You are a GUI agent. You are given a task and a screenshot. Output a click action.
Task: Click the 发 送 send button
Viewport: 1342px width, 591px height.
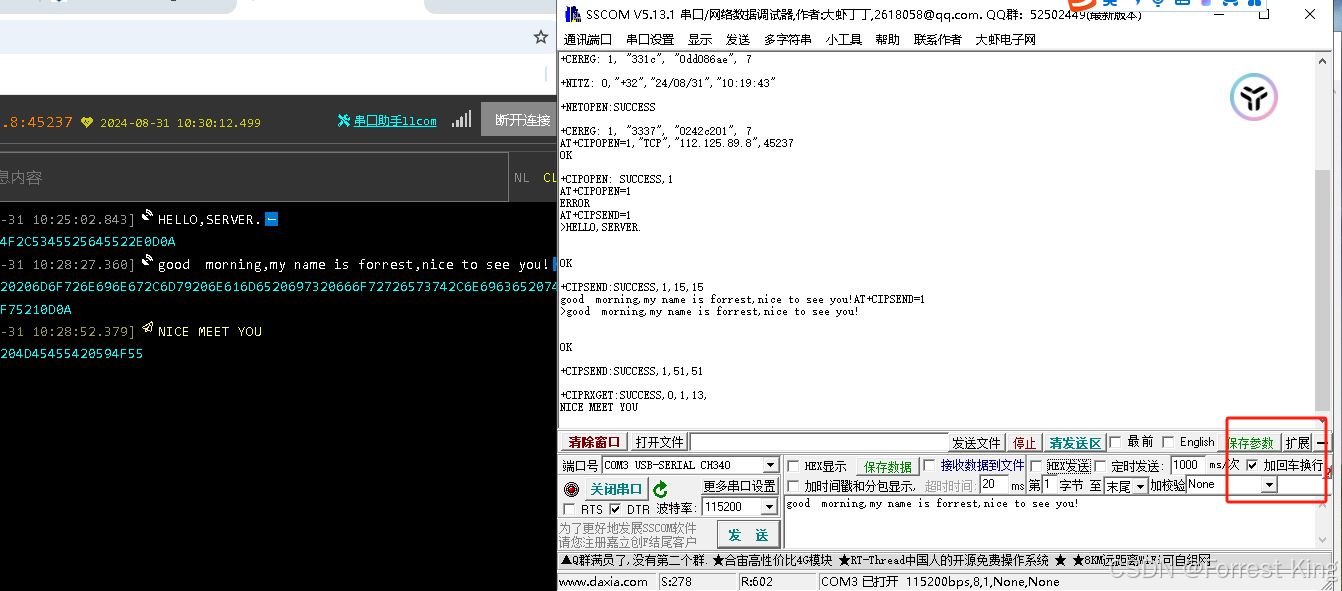click(748, 534)
